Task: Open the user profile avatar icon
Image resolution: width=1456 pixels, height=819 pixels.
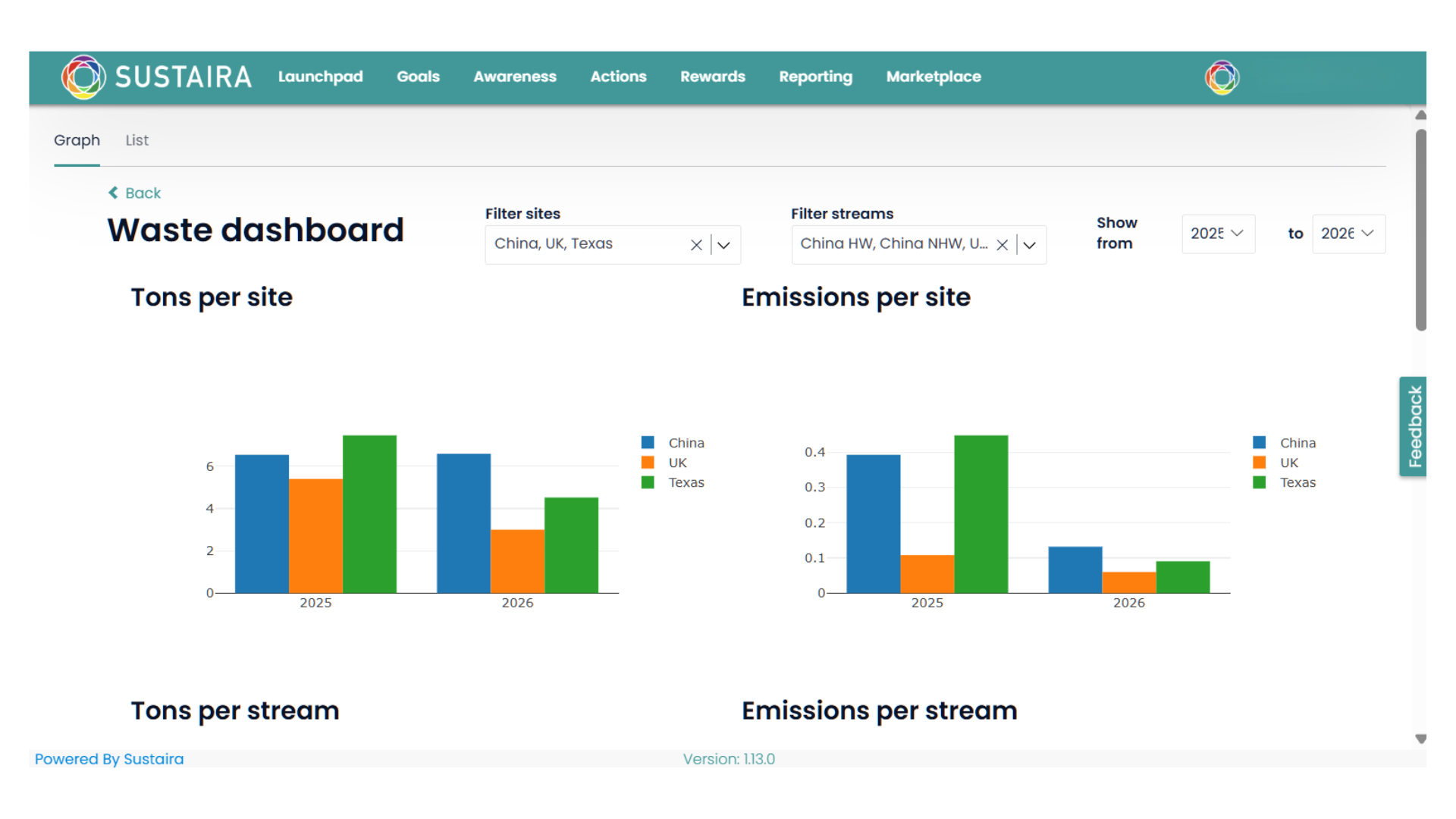Action: coord(1222,77)
